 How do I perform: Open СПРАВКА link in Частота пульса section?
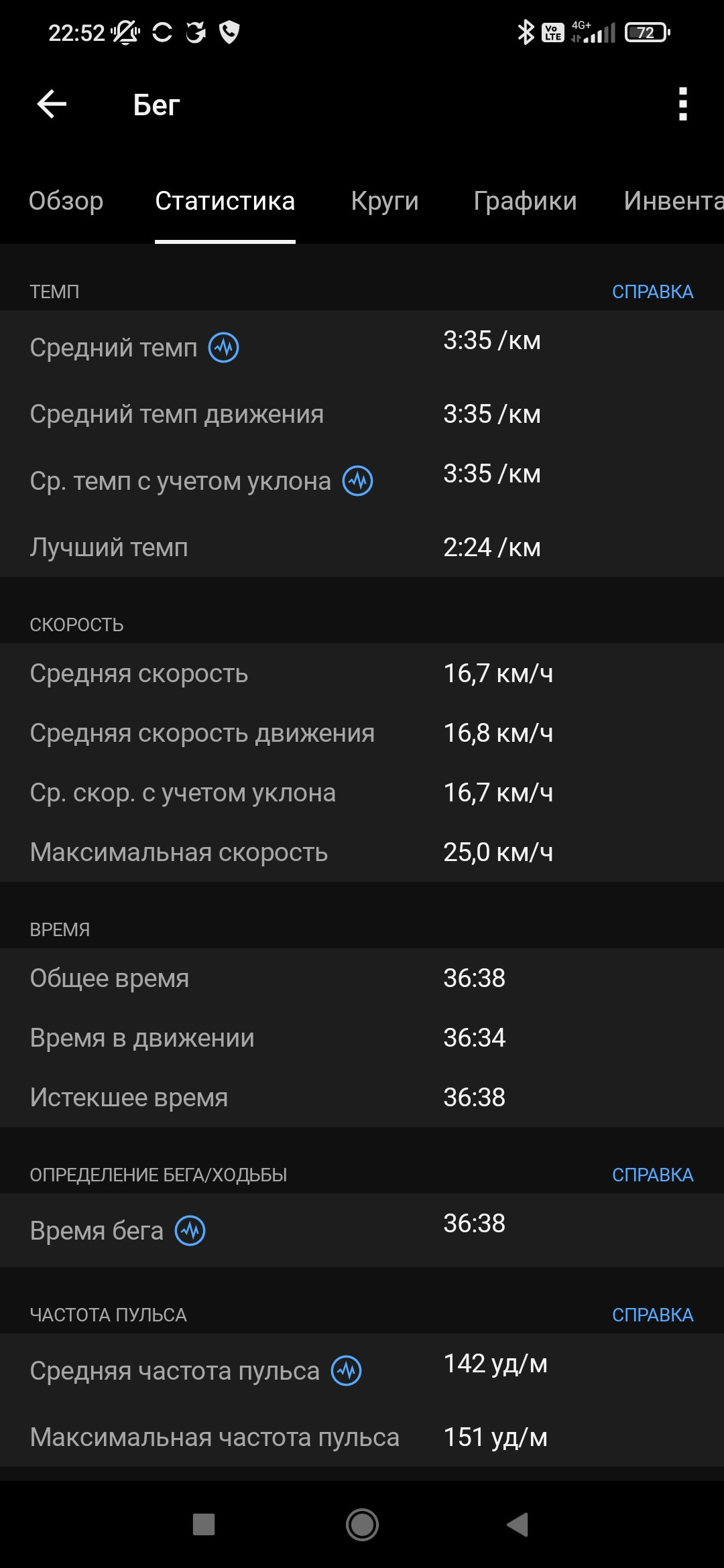(x=652, y=1315)
